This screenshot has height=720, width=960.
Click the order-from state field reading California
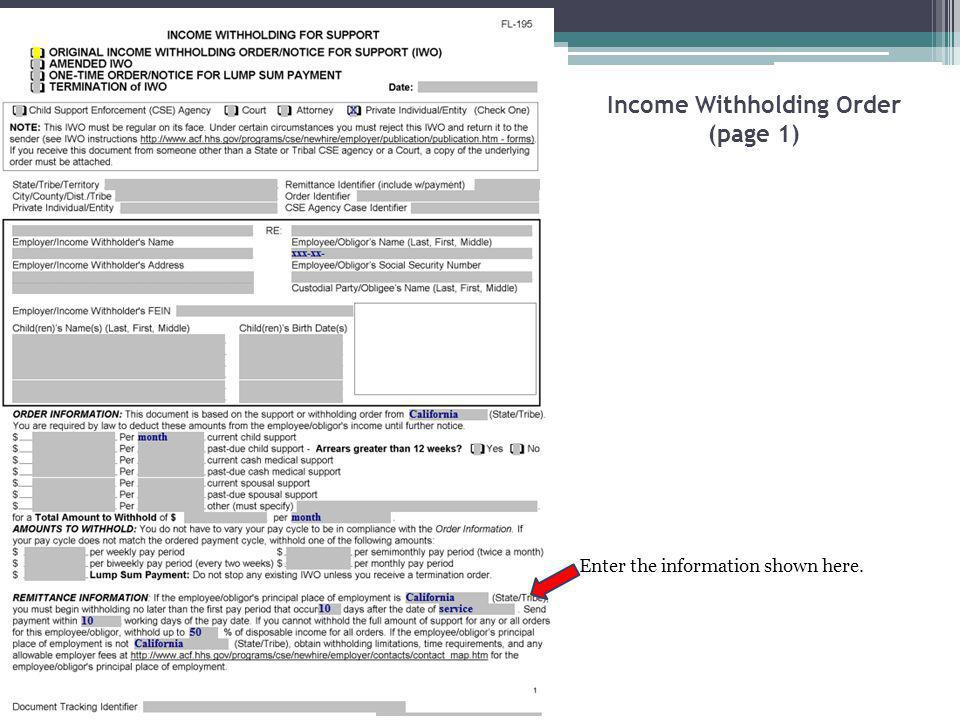tap(448, 415)
